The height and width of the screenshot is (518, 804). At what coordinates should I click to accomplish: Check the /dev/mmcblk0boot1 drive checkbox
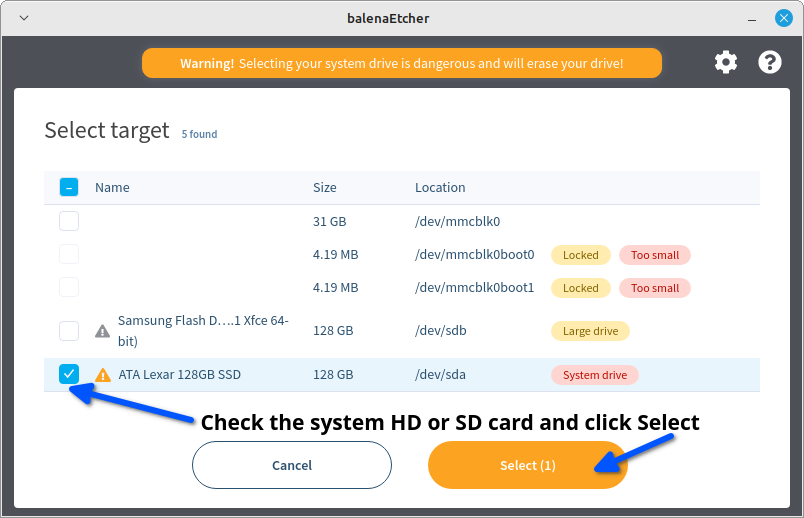click(x=69, y=287)
